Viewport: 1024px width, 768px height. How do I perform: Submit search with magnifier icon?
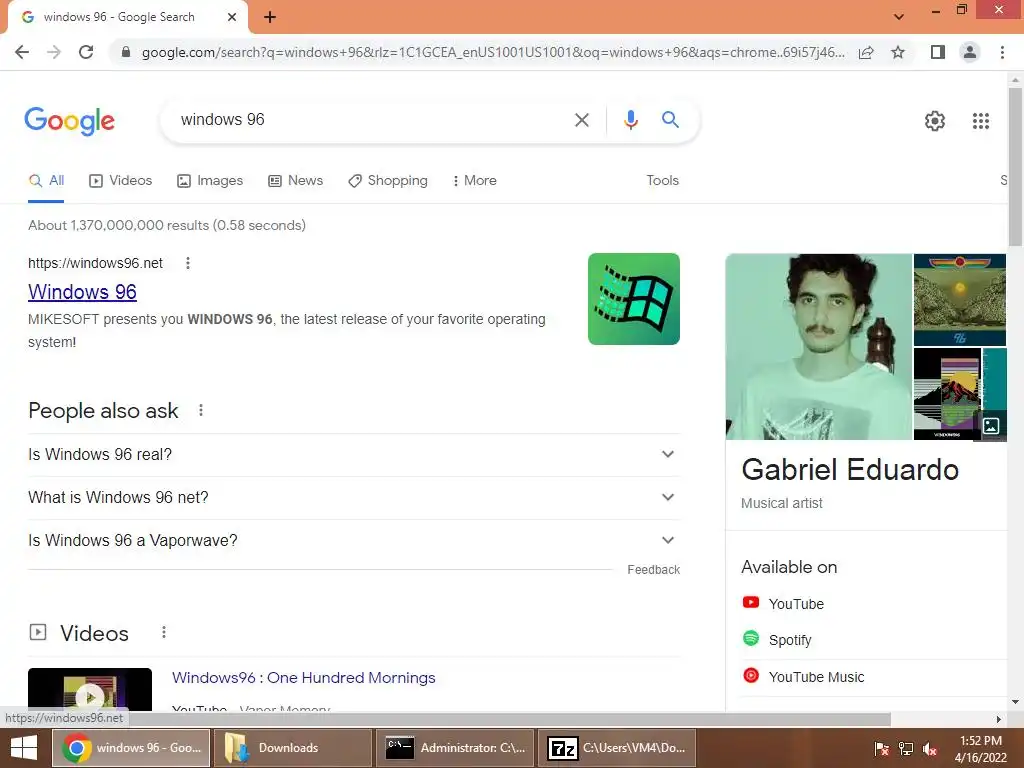[x=670, y=120]
